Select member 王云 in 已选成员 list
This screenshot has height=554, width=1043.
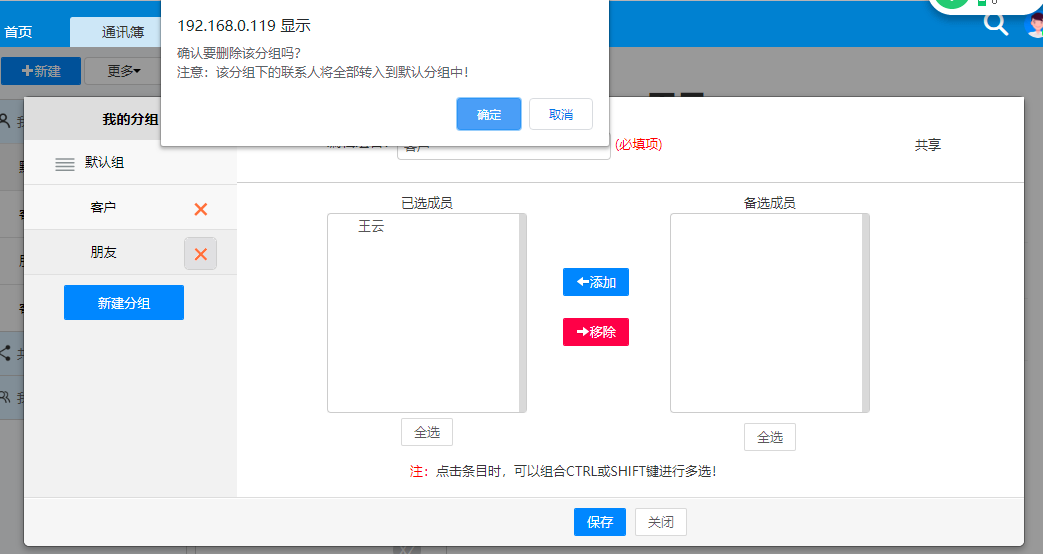coord(371,227)
